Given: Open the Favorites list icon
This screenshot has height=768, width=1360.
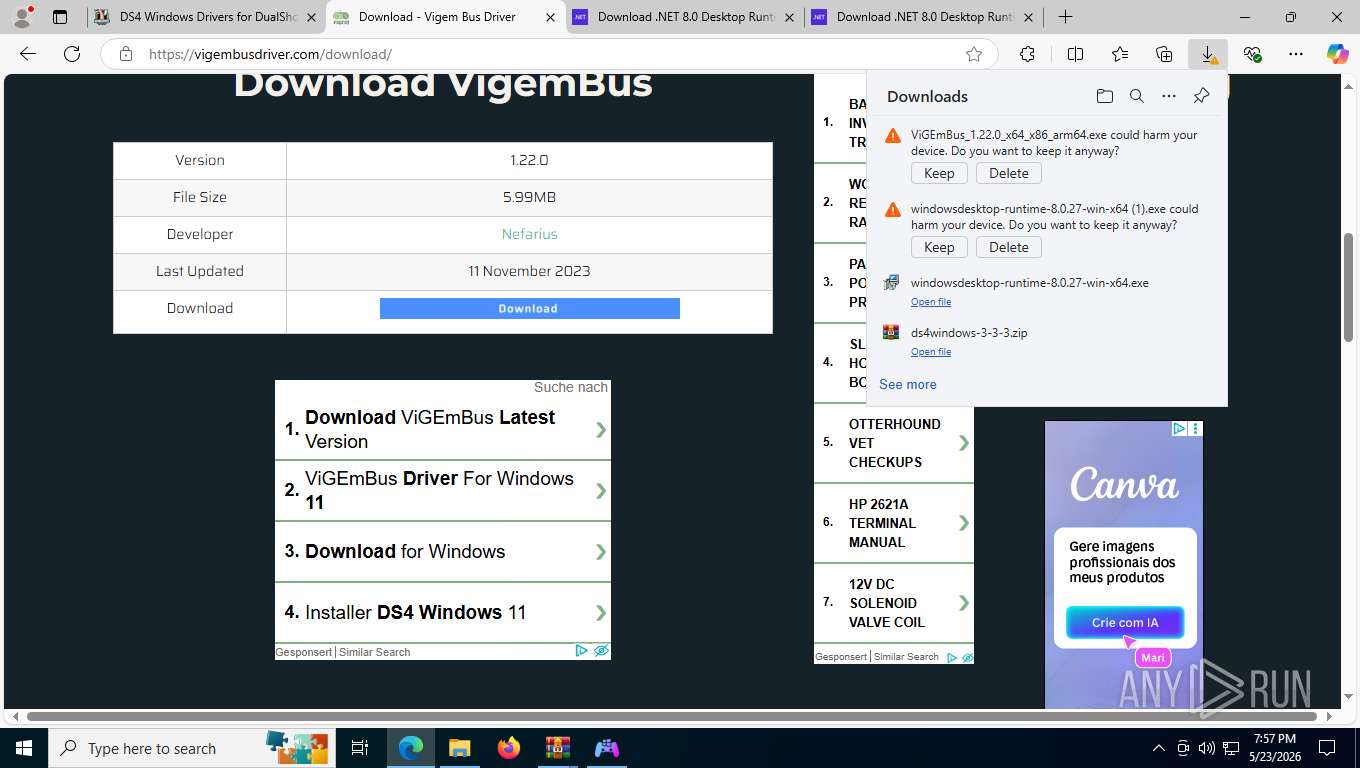Looking at the screenshot, I should click(1120, 54).
